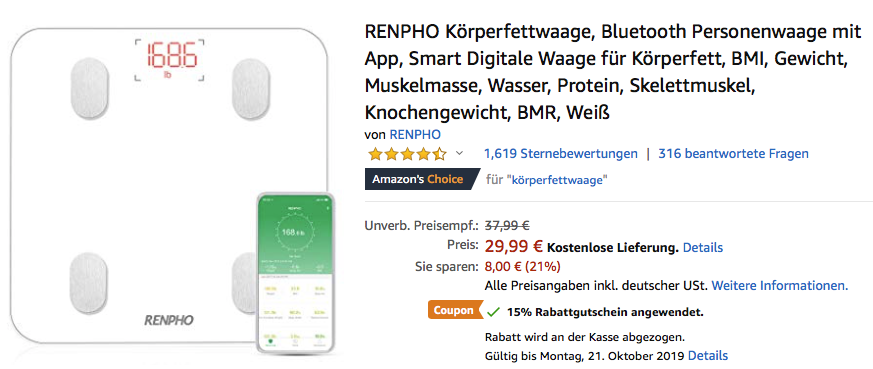Click the Amazon's Choice badge

pyautogui.click(x=421, y=179)
